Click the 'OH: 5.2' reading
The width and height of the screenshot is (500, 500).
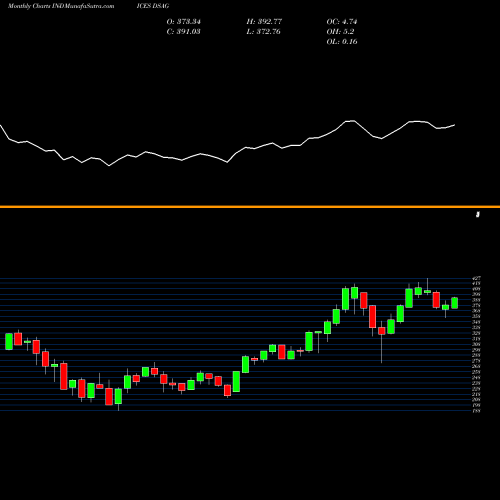[x=340, y=32]
